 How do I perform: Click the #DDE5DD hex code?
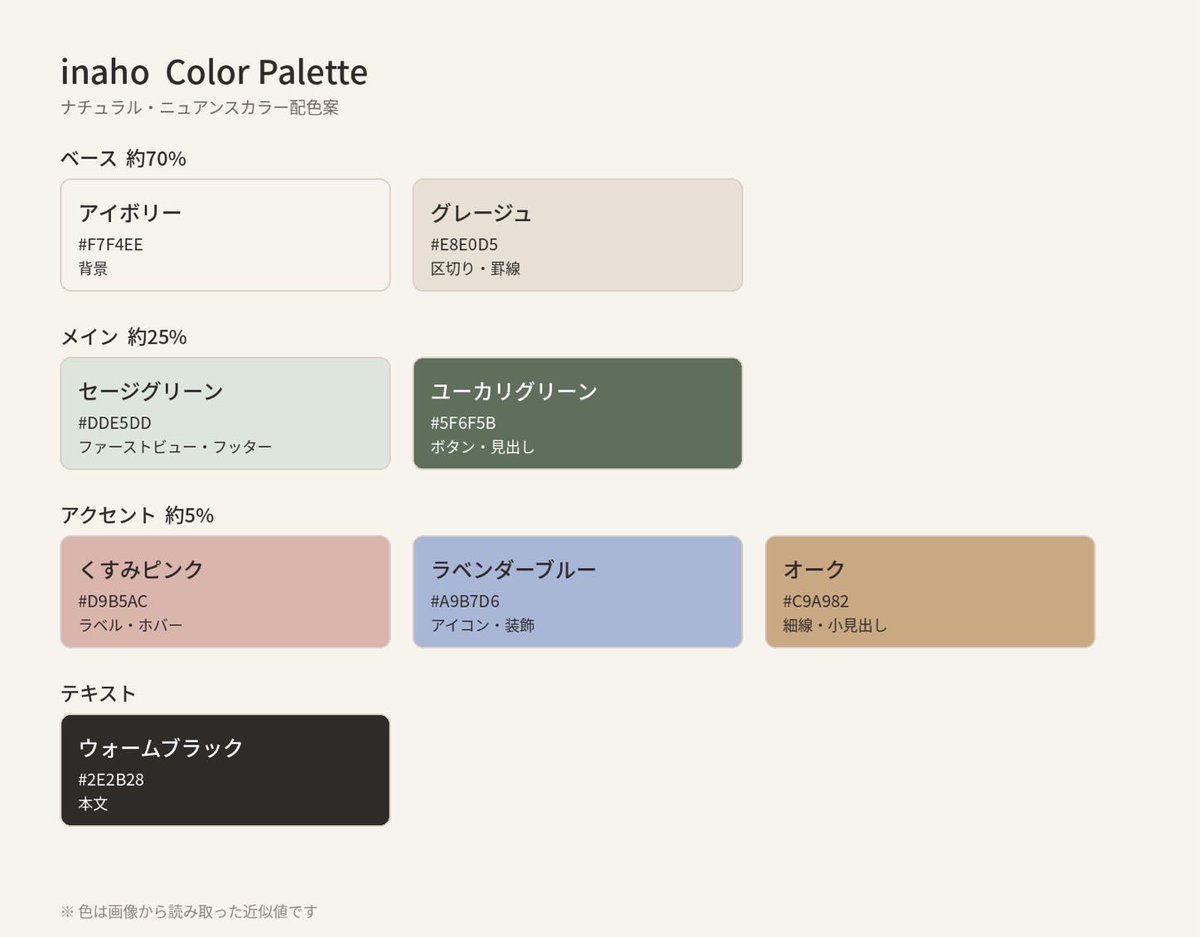tap(115, 423)
